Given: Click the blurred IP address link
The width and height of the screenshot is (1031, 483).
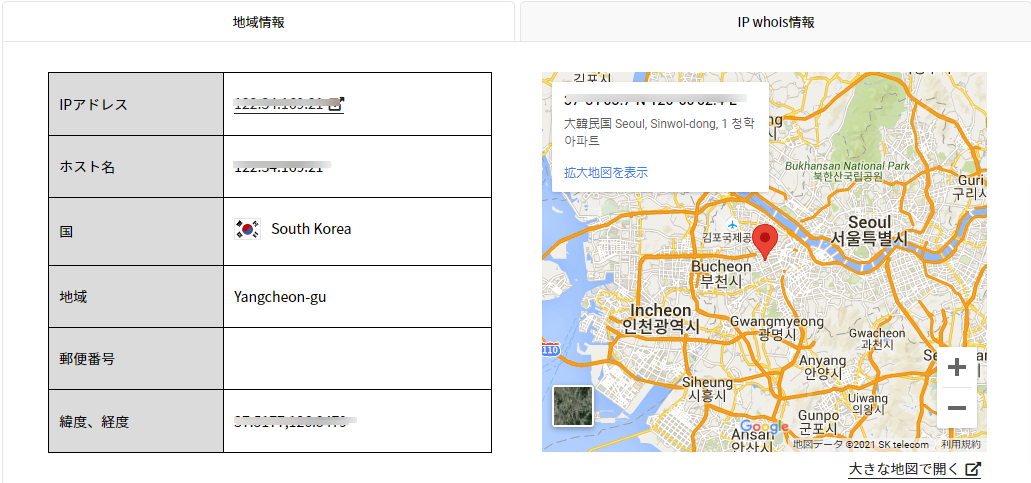Looking at the screenshot, I should (279, 104).
